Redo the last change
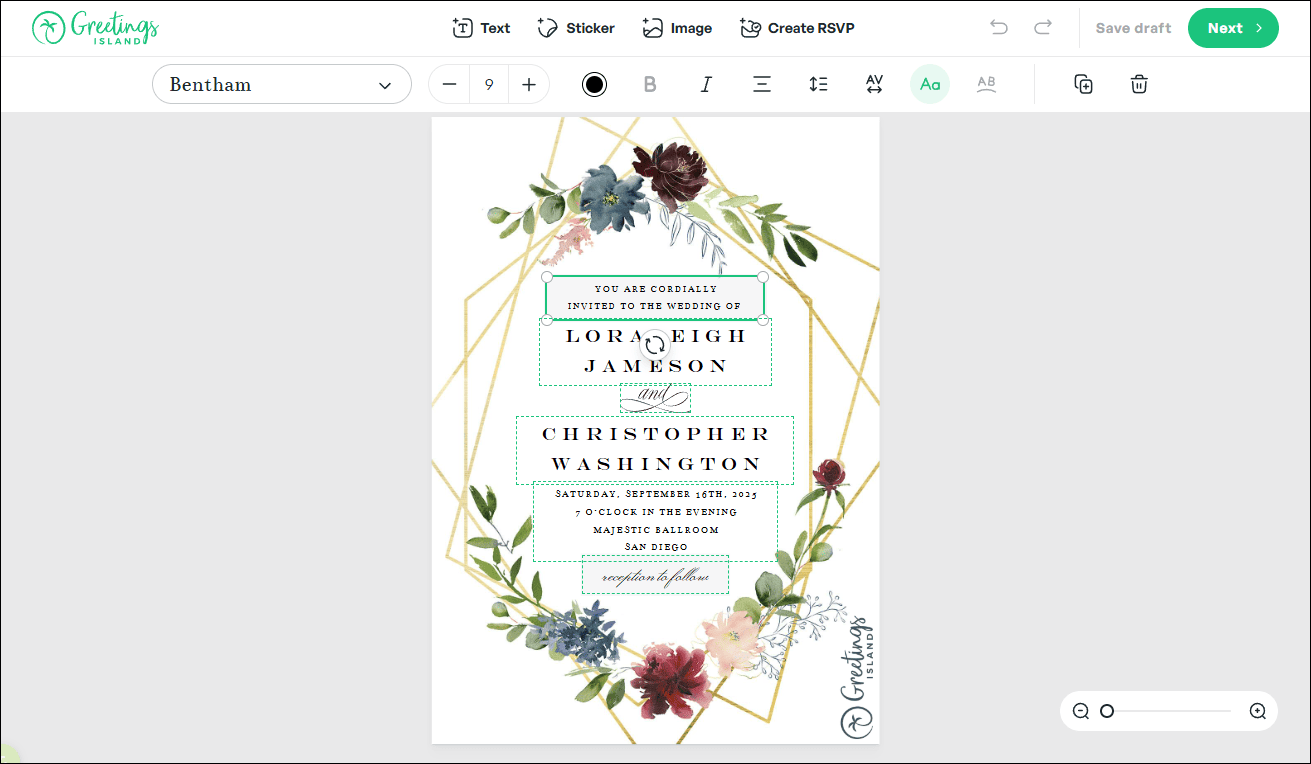The width and height of the screenshot is (1311, 764). [x=1042, y=28]
